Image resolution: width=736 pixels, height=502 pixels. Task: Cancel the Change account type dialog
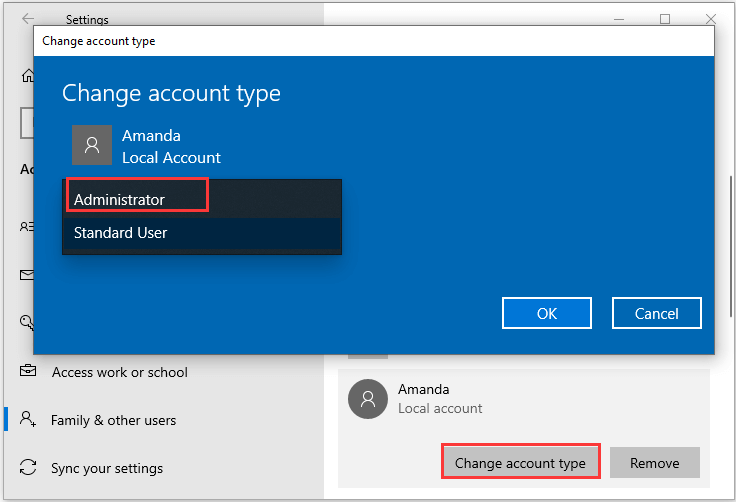point(657,313)
